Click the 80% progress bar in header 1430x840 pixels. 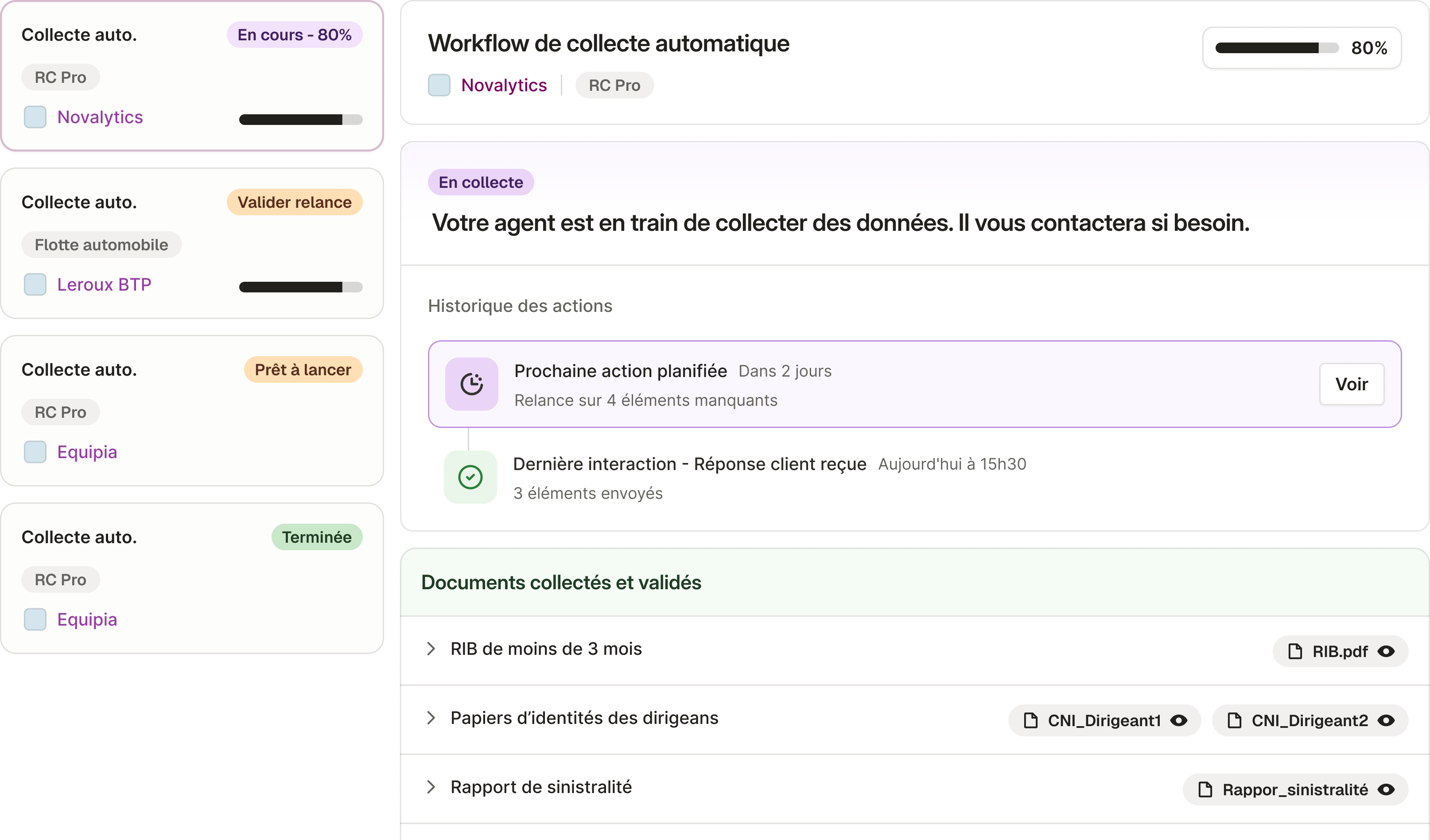pos(1277,48)
